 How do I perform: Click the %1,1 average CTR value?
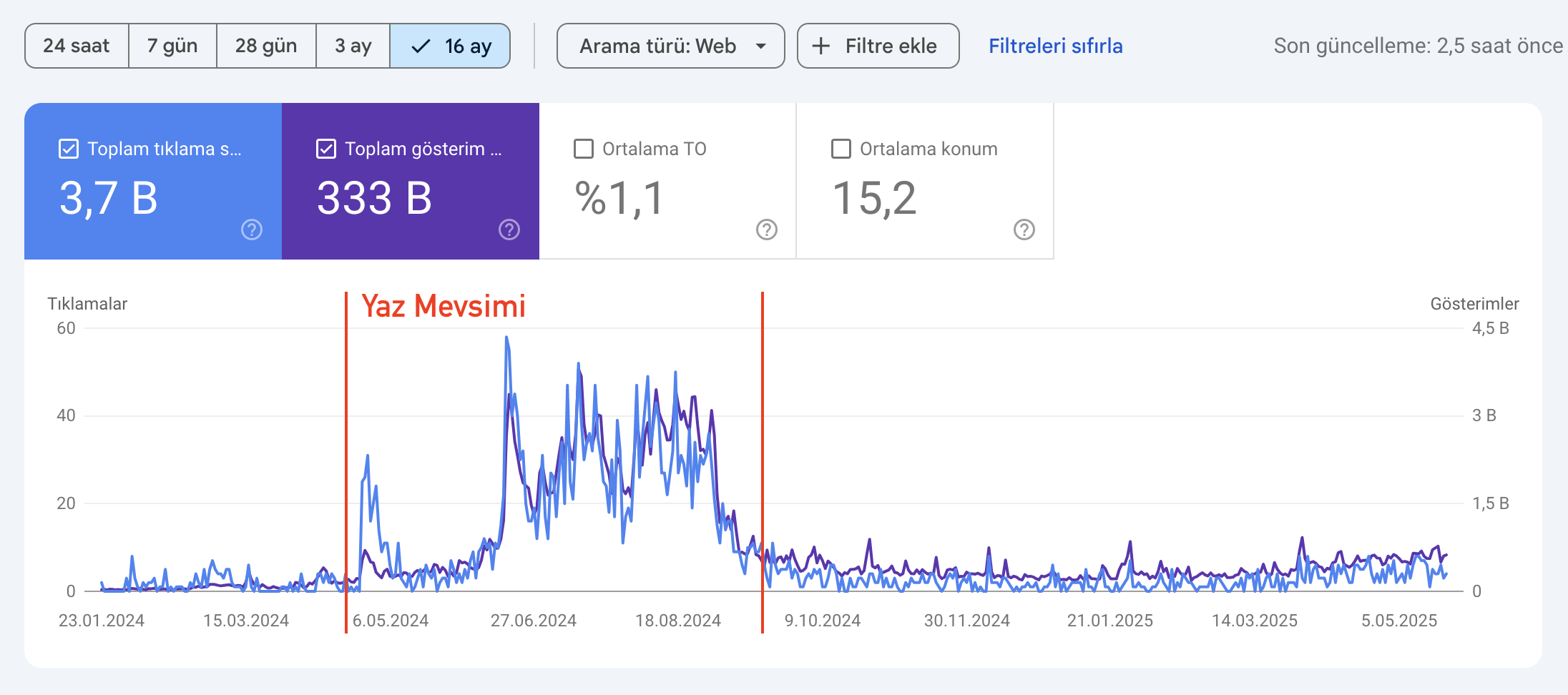(619, 198)
